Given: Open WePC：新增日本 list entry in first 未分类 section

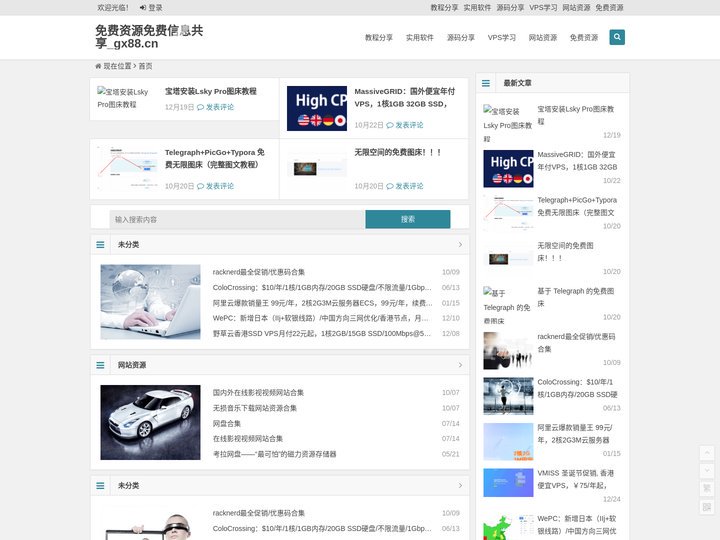Looking at the screenshot, I should [321, 318].
